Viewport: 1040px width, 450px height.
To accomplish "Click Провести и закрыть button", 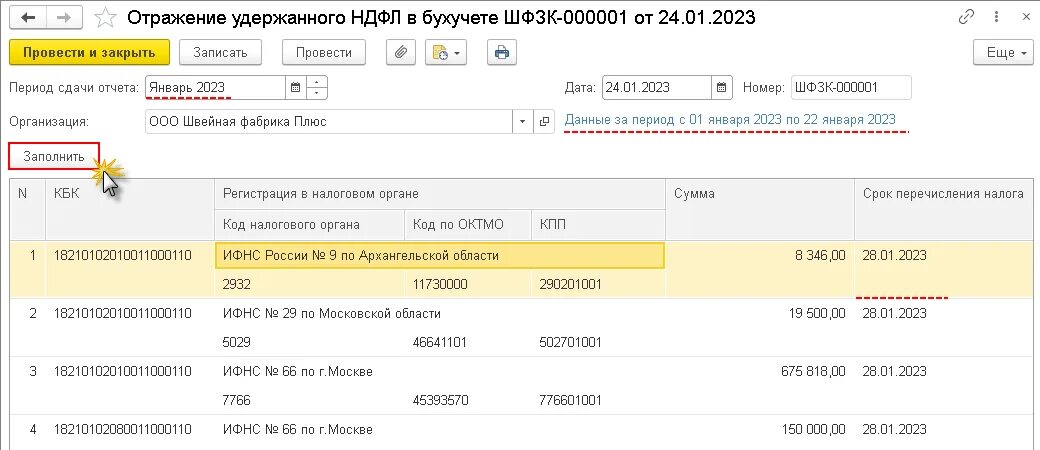I will [x=90, y=52].
